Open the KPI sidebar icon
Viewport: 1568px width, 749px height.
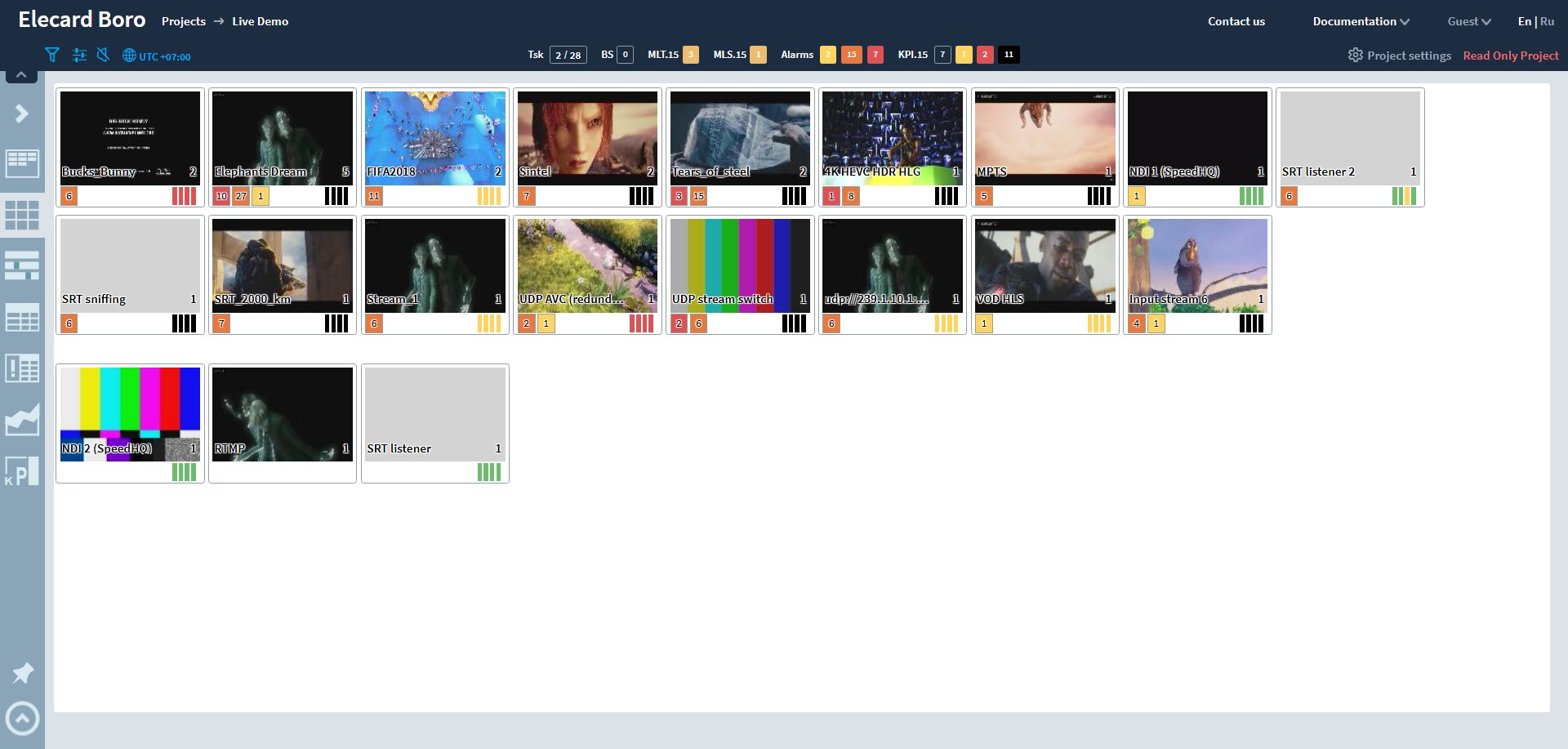(x=22, y=471)
